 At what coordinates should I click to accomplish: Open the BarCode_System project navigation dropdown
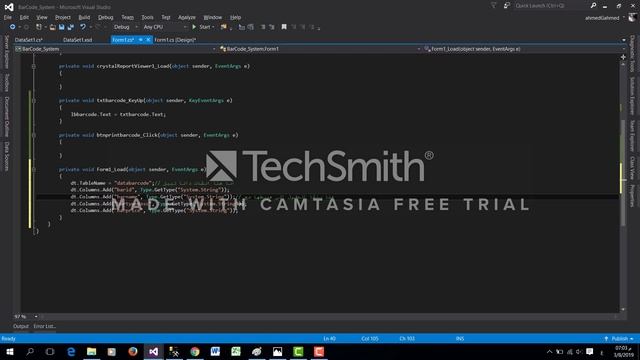[116, 49]
